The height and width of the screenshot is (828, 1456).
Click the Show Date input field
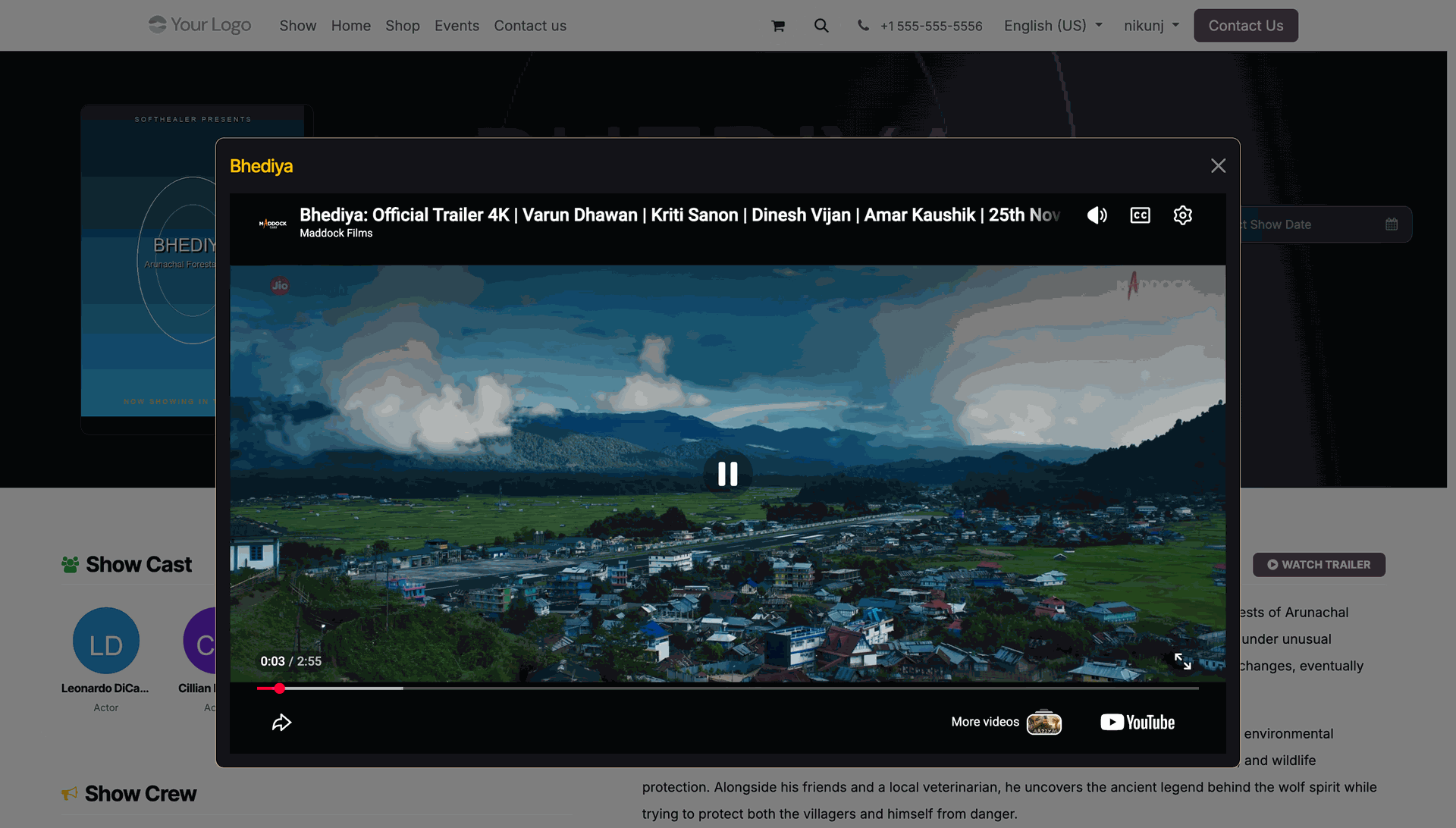click(1326, 224)
